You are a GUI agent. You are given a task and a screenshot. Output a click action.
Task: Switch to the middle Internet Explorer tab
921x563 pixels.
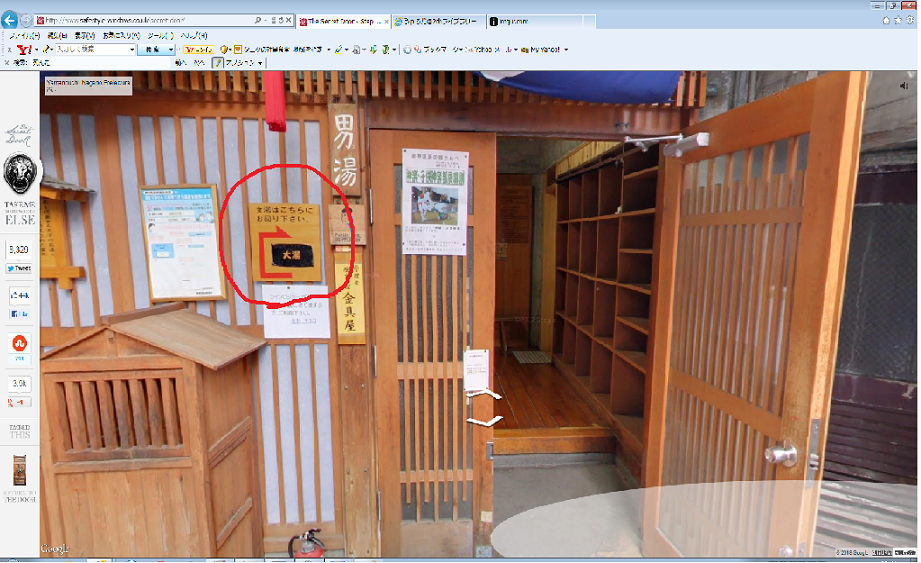point(439,21)
